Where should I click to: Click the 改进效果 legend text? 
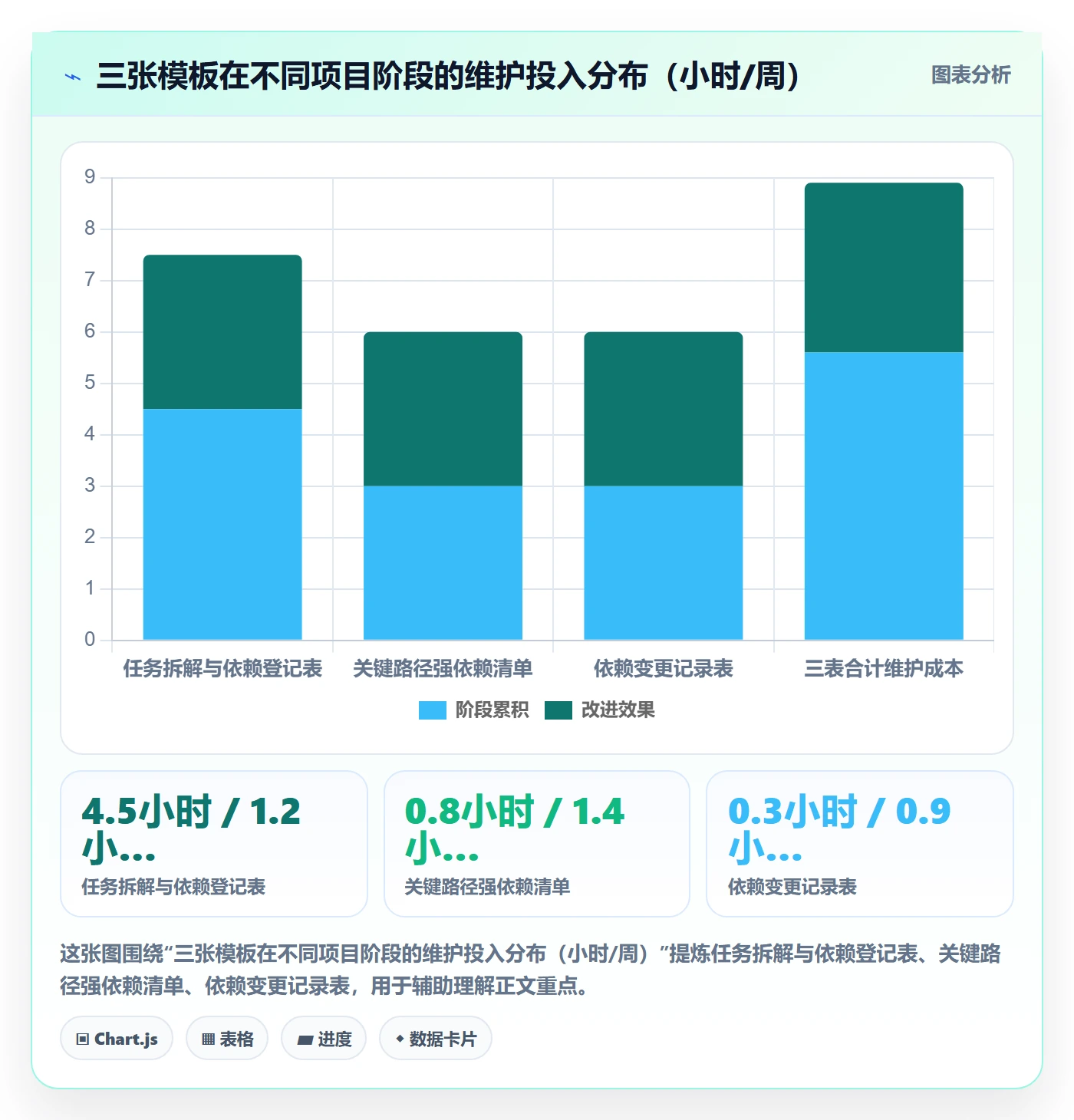click(618, 710)
